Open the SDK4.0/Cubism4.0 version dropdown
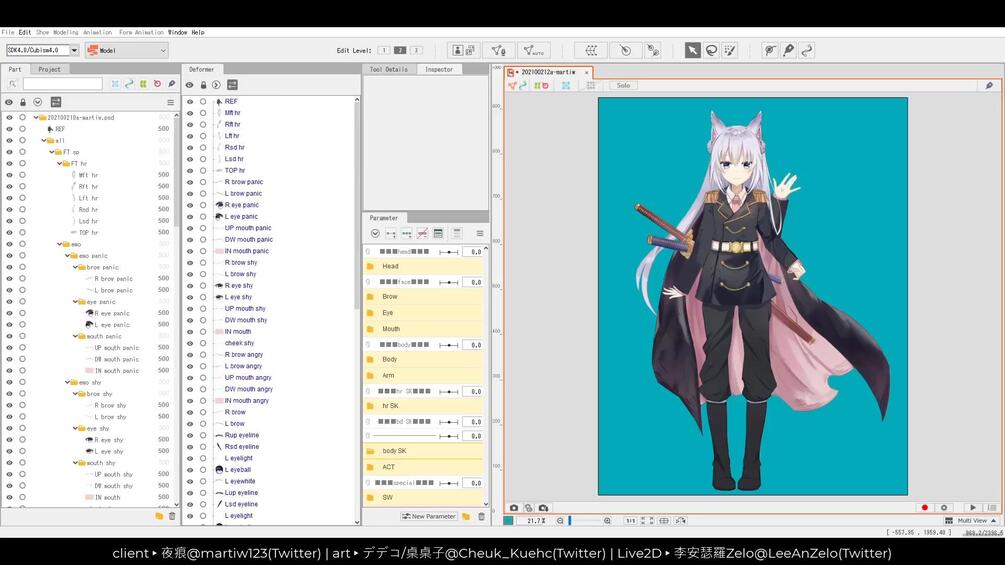Image resolution: width=1005 pixels, height=565 pixels. coord(74,50)
